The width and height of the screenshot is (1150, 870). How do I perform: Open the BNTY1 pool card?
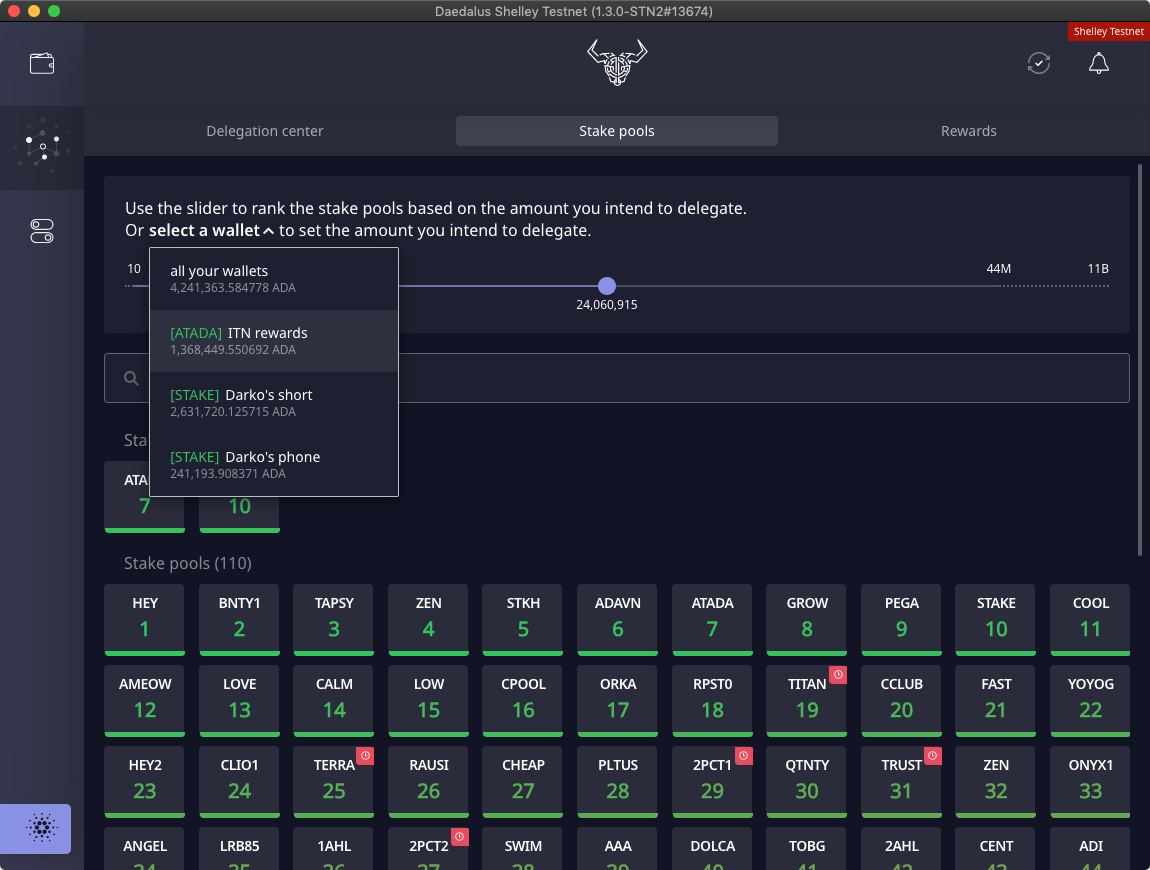point(239,620)
